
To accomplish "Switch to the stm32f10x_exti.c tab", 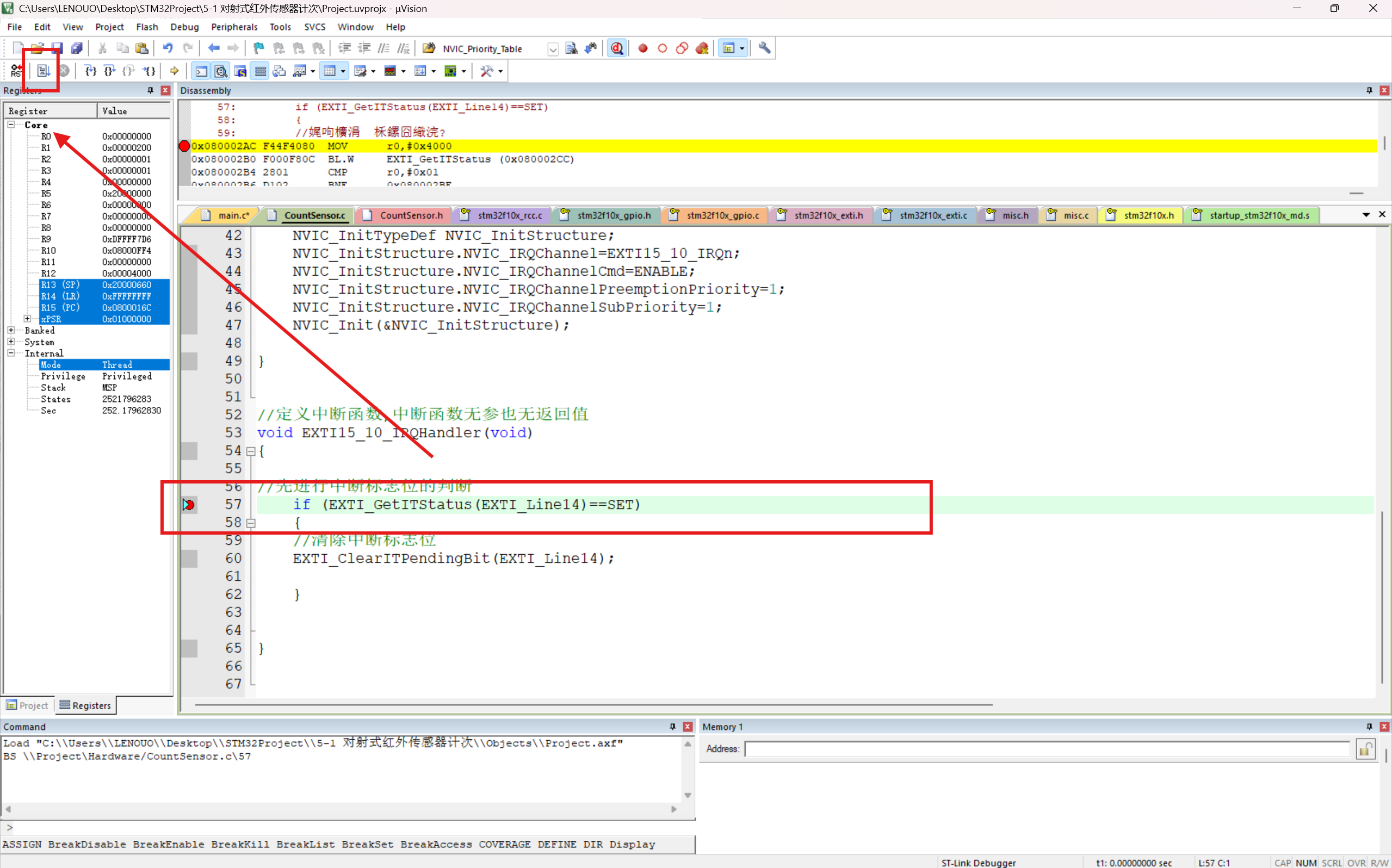I will coord(926,215).
